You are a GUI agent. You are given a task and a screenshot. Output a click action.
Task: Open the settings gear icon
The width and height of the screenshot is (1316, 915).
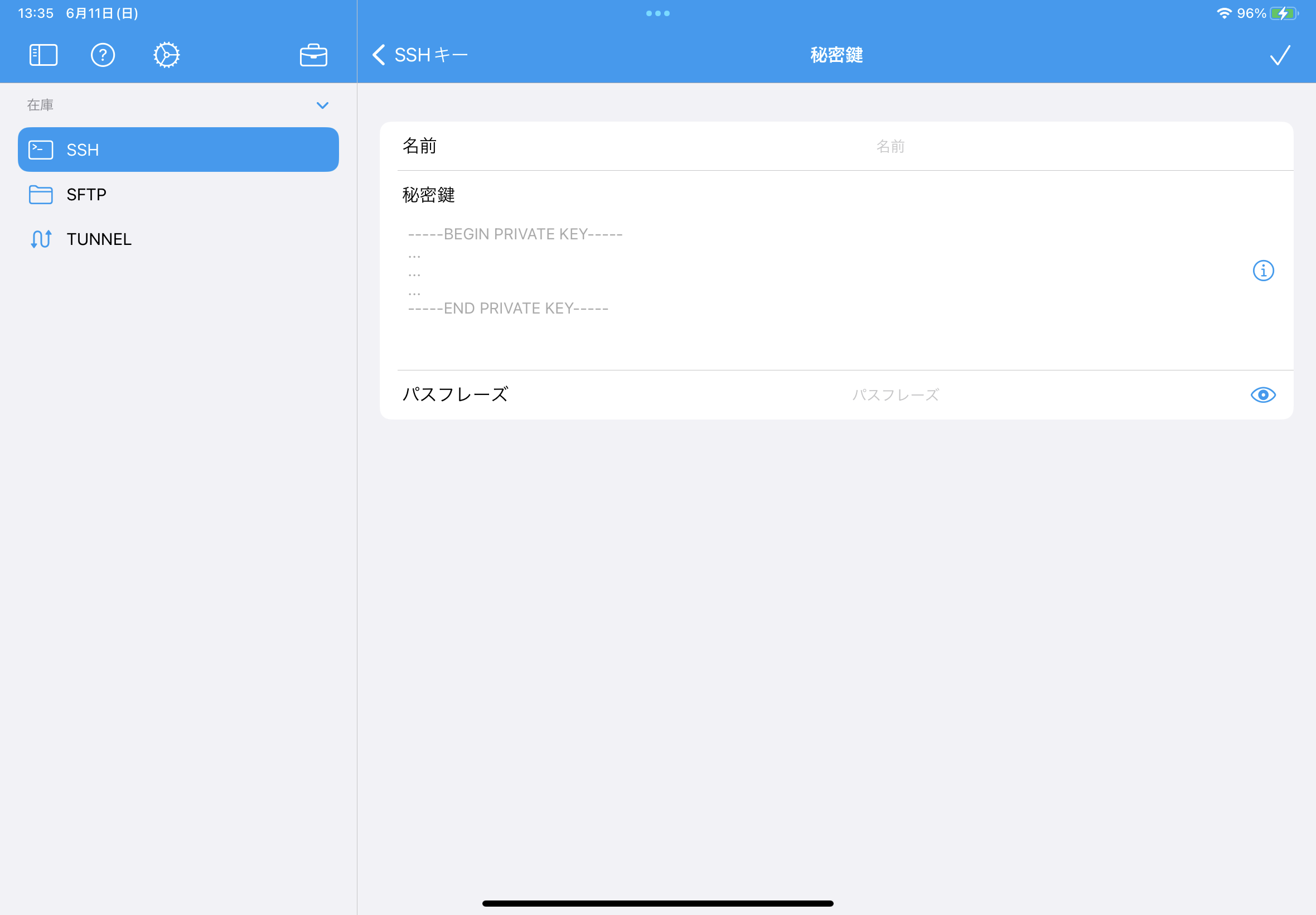[166, 55]
